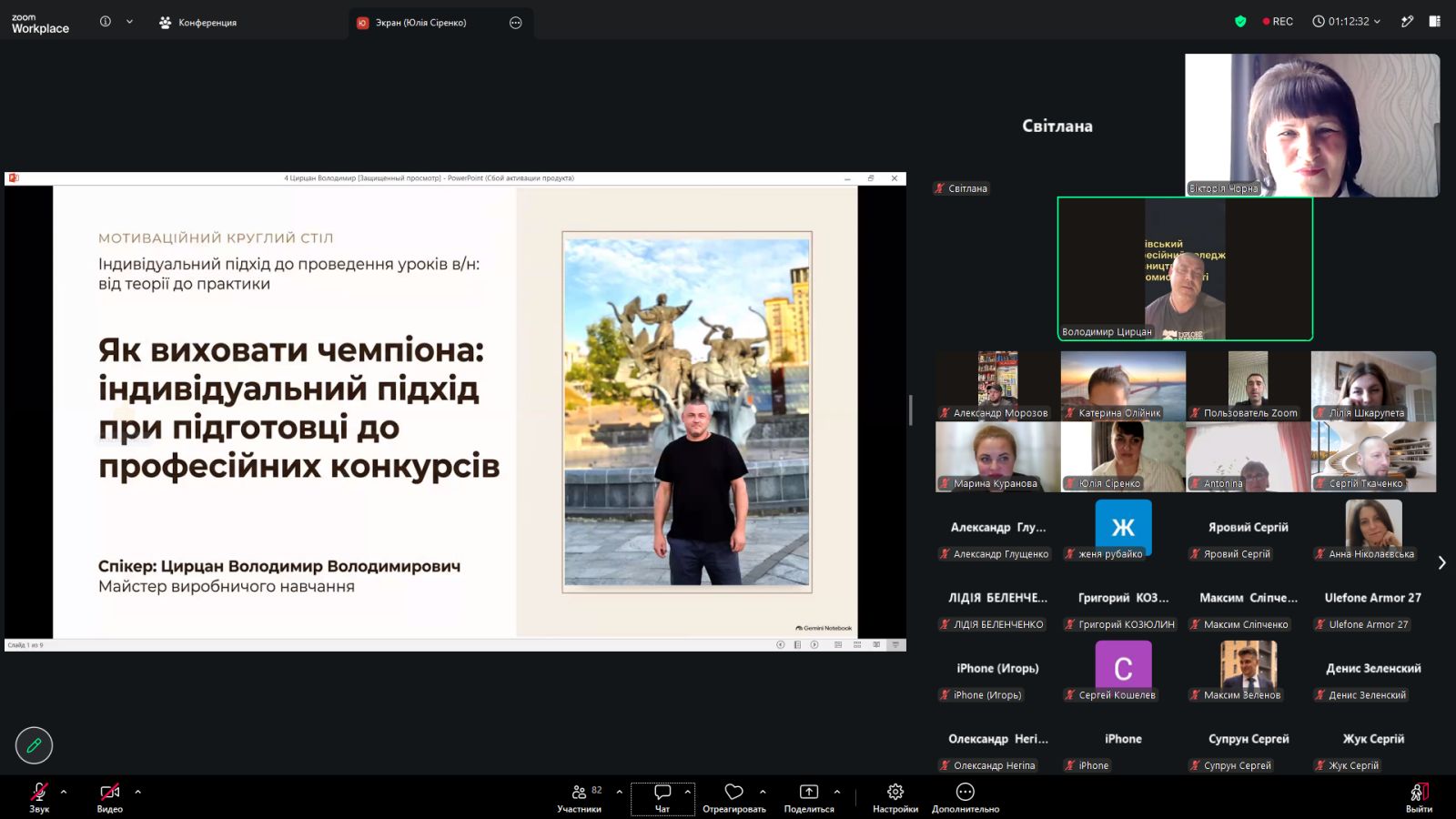Select the Світлана participant tile
The width and height of the screenshot is (1456, 819).
pos(1057,126)
